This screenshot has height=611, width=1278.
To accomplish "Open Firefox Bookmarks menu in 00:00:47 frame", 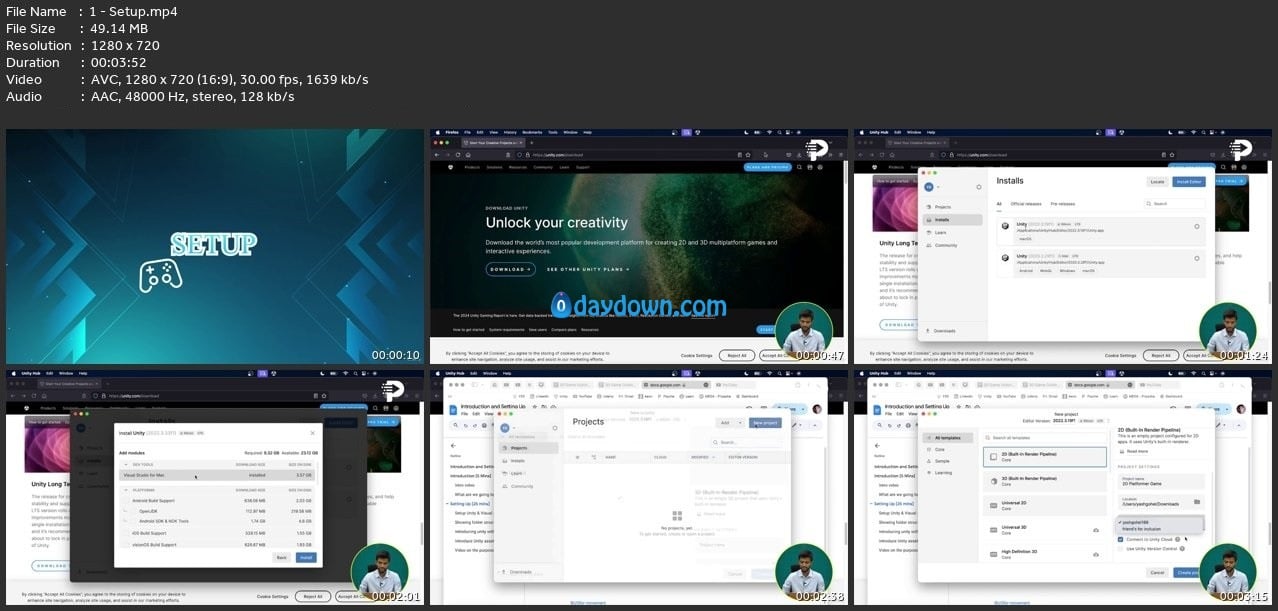I will tap(531, 132).
